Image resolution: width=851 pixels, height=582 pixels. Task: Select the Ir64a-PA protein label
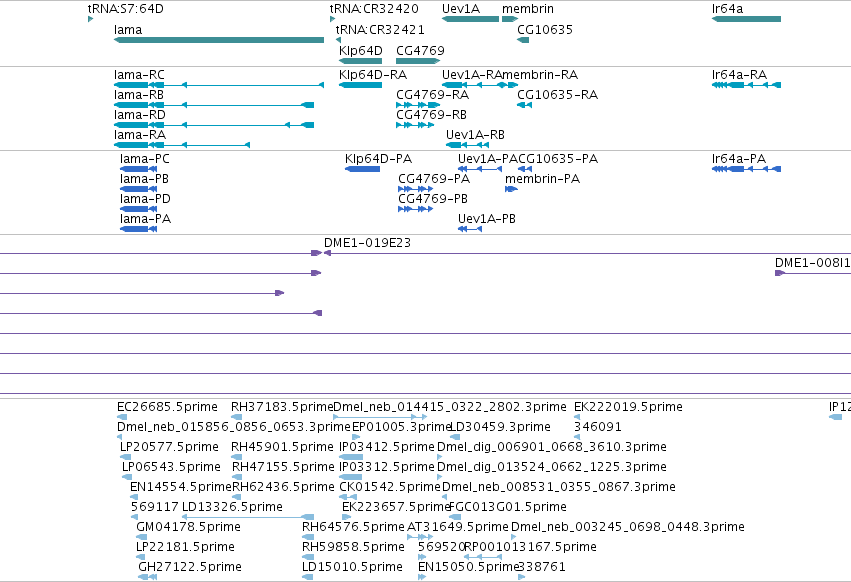(739, 159)
